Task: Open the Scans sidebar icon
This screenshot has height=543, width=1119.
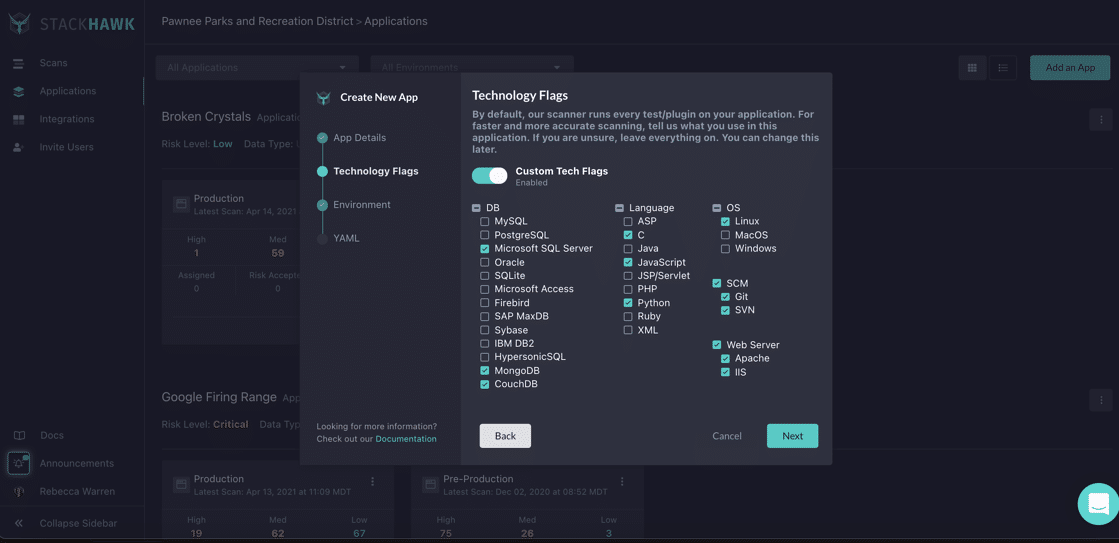Action: [19, 64]
